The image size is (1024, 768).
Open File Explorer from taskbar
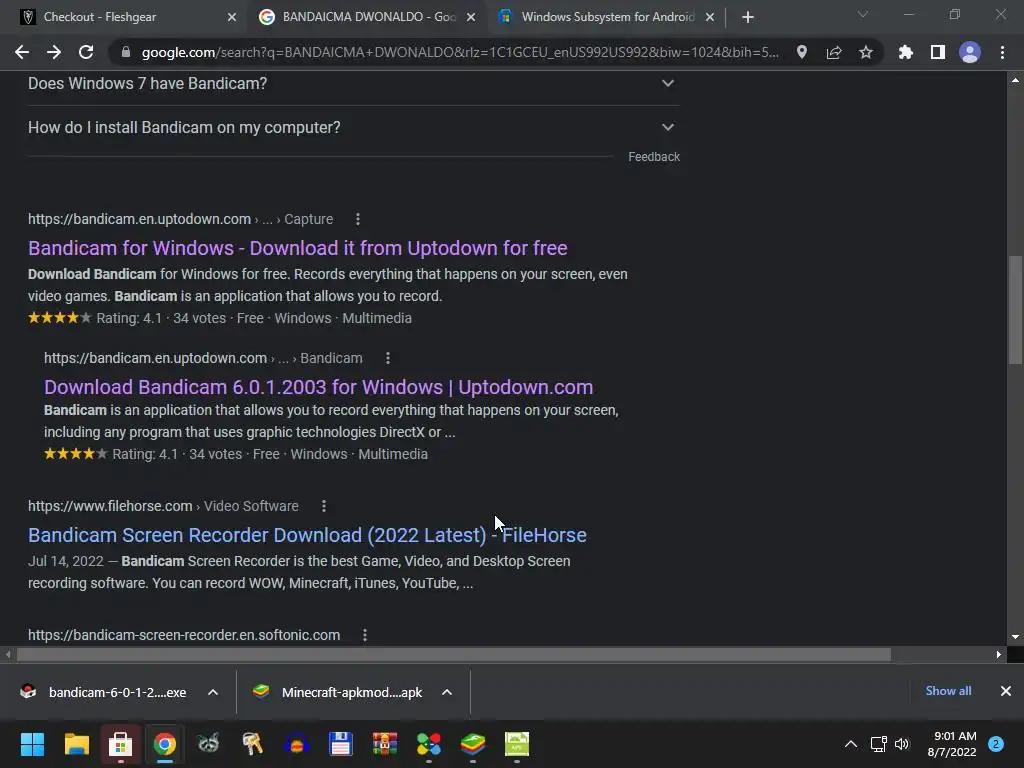tap(76, 744)
